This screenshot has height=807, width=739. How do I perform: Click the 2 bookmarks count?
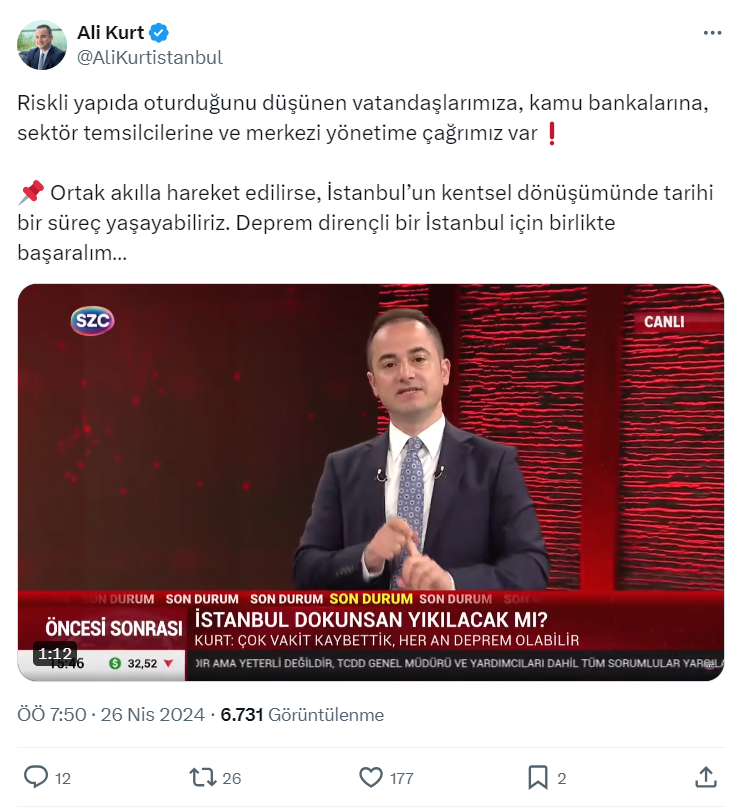pyautogui.click(x=561, y=778)
